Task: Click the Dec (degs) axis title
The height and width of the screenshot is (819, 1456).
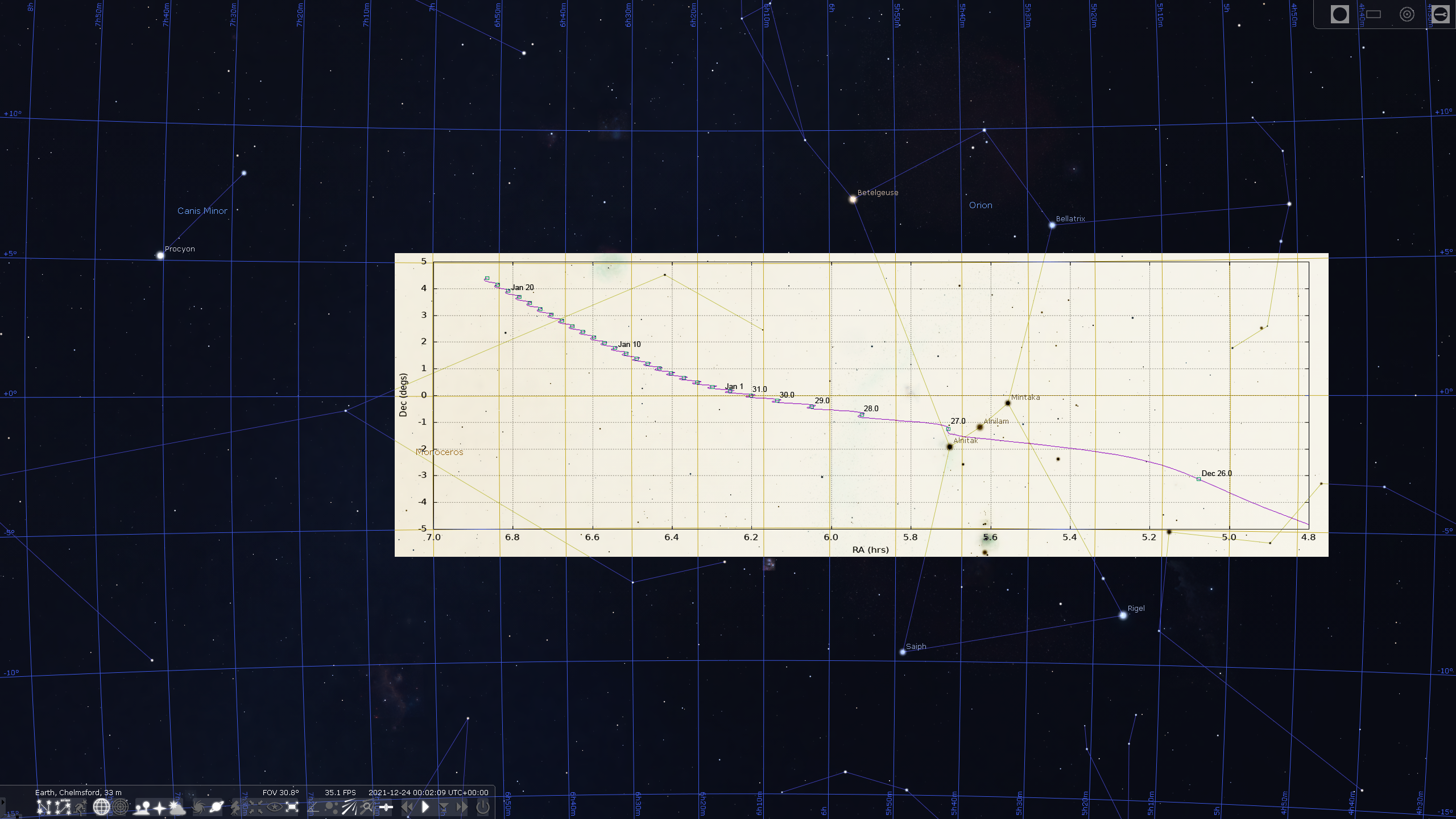Action: click(403, 395)
